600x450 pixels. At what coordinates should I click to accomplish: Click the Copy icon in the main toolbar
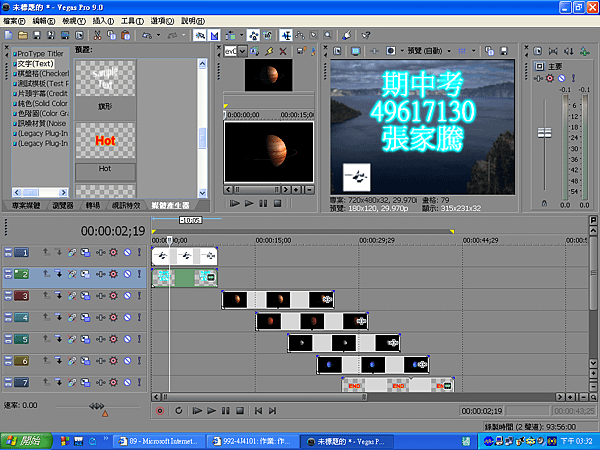(111, 36)
